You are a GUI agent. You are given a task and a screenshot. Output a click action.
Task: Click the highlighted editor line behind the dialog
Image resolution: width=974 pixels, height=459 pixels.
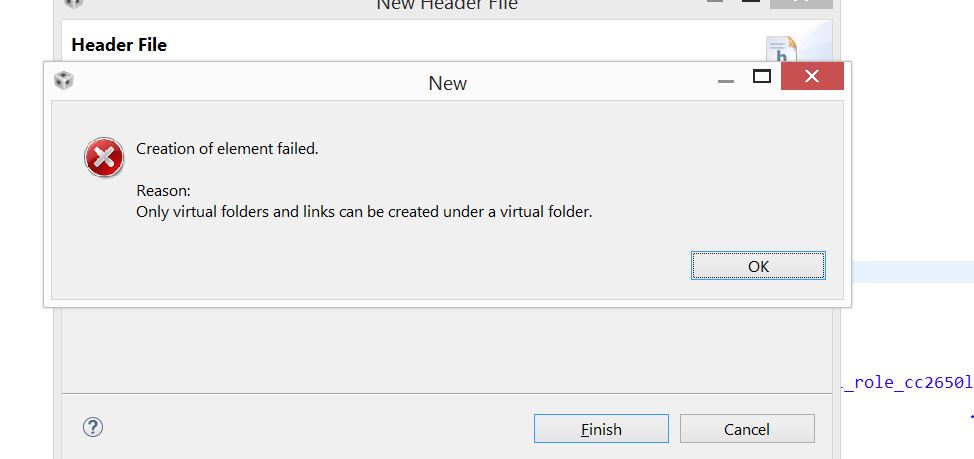910,271
